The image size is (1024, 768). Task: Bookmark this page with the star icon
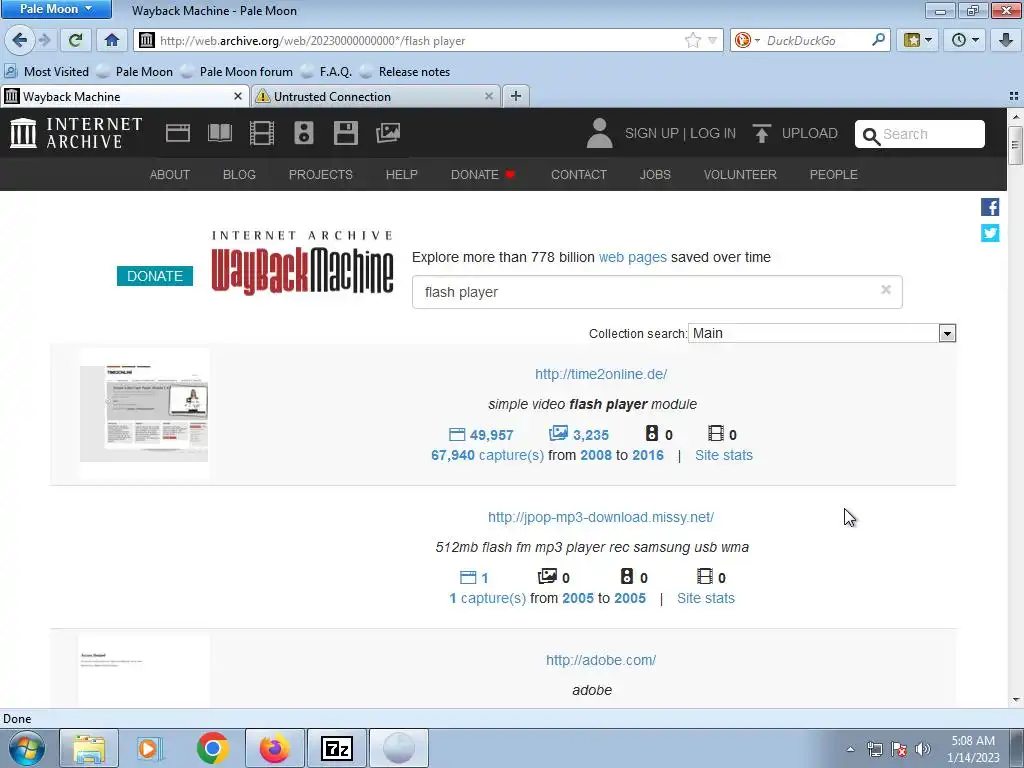point(693,40)
